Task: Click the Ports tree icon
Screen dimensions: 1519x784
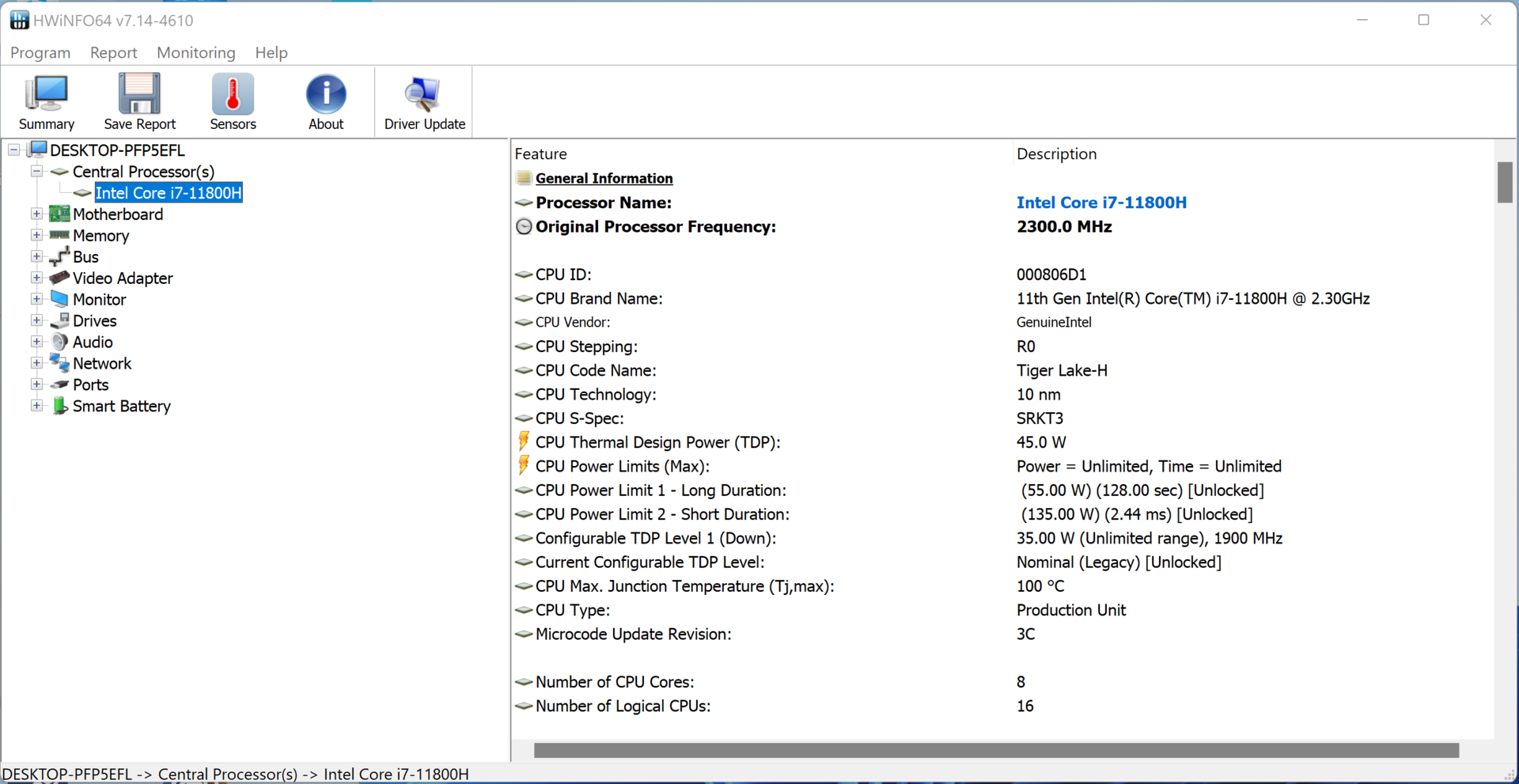Action: click(59, 384)
